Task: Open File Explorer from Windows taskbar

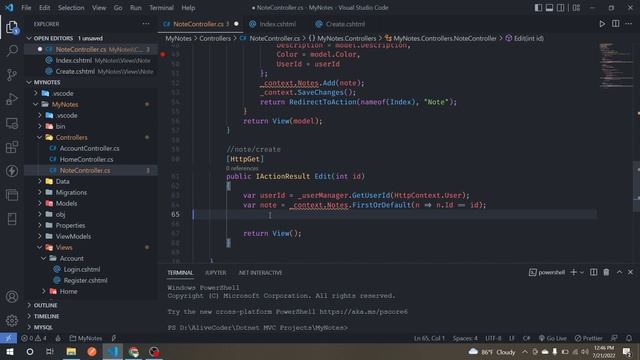Action: tap(71, 351)
